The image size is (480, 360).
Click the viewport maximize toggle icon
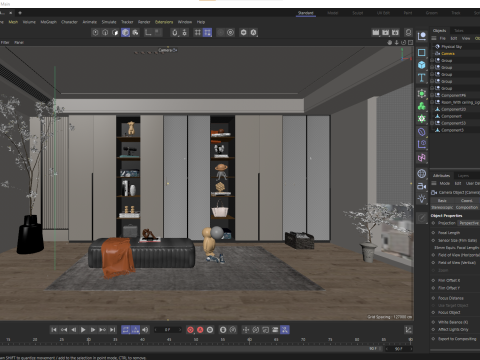tap(411, 42)
